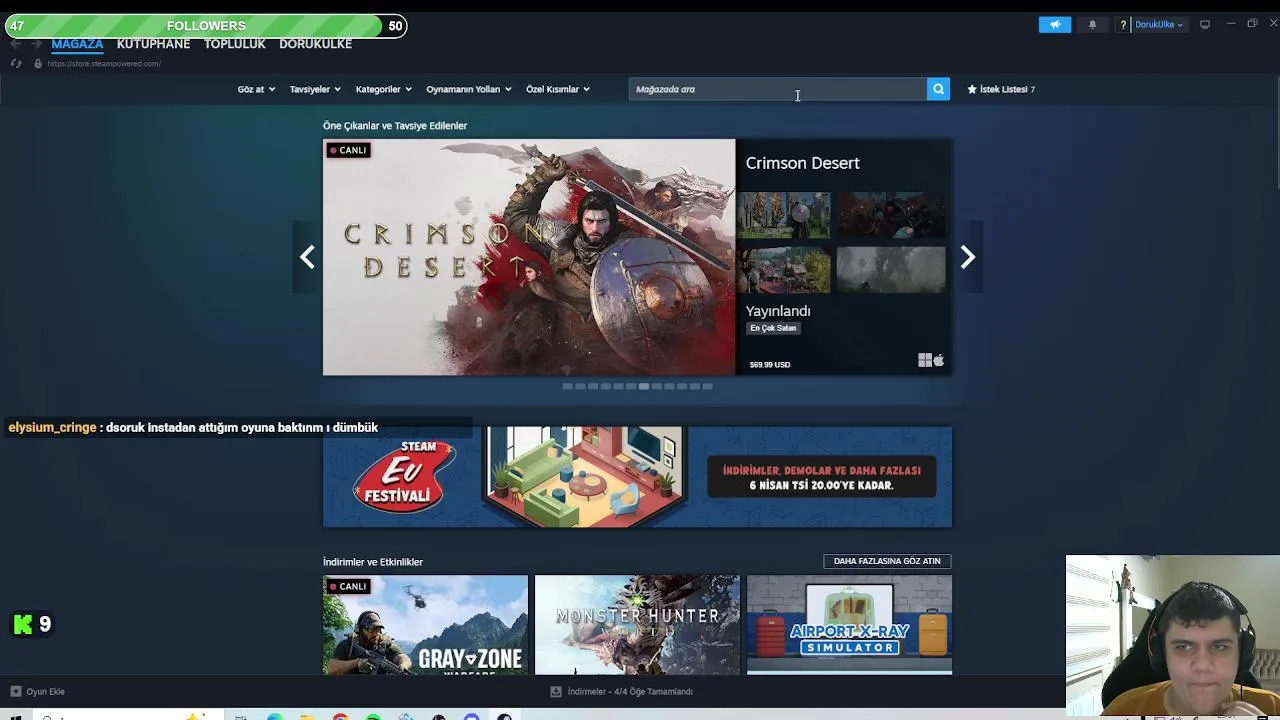Open the notifications bell
Viewport: 1280px width, 720px height.
(1092, 24)
